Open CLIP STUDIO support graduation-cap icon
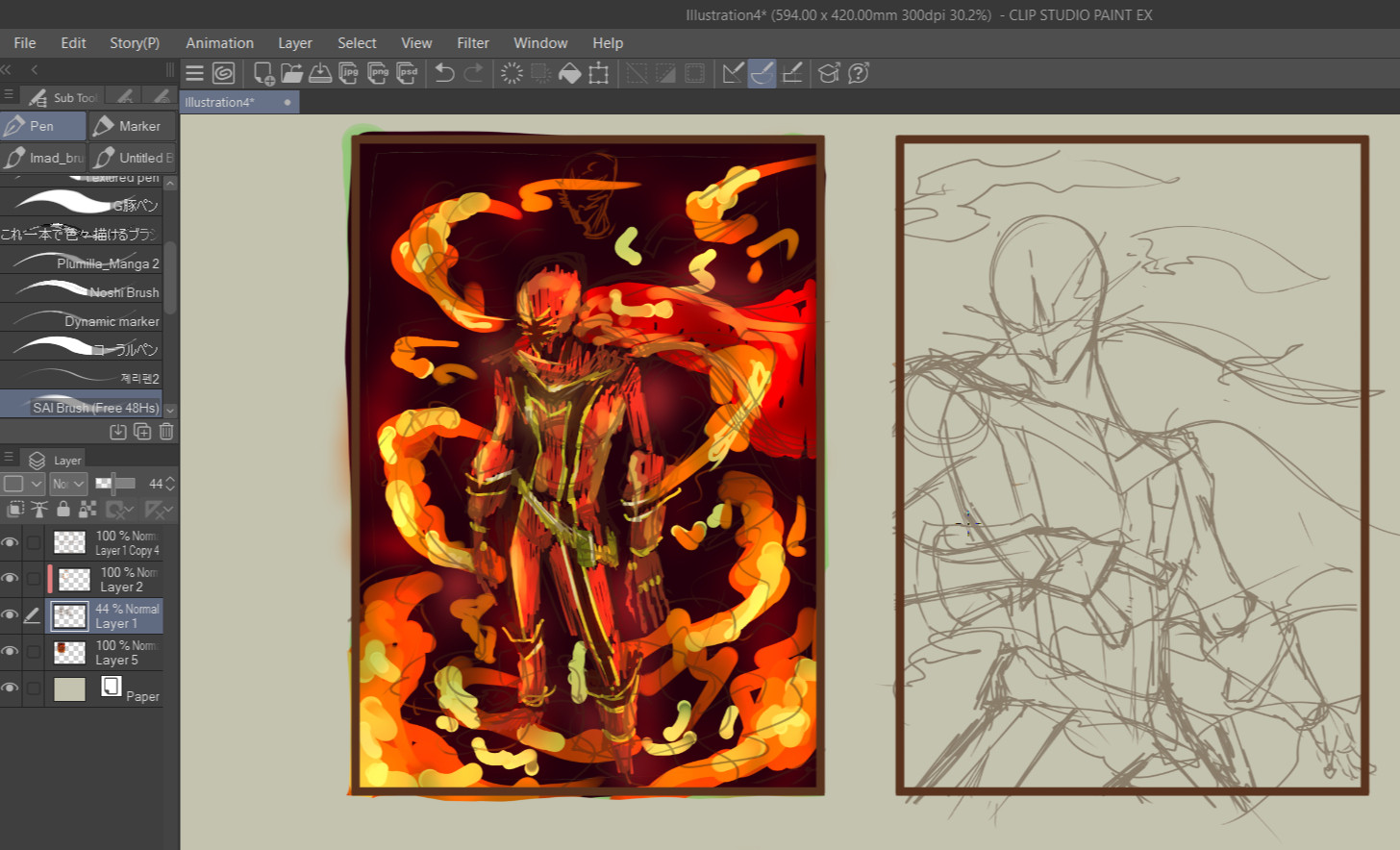 pyautogui.click(x=829, y=73)
